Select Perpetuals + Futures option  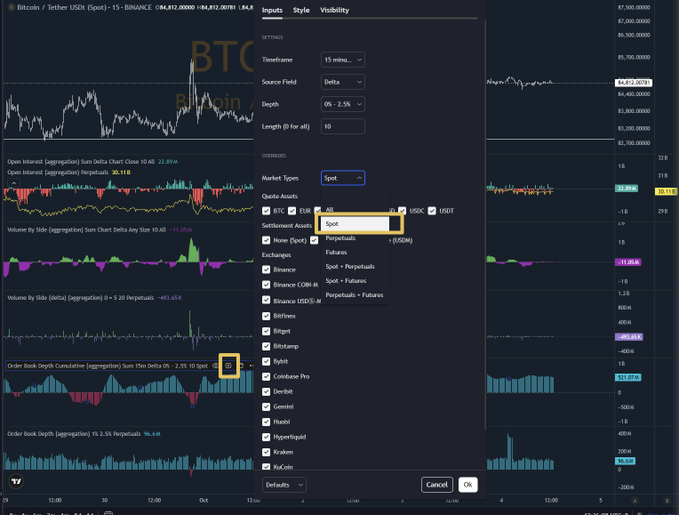pyautogui.click(x=355, y=295)
